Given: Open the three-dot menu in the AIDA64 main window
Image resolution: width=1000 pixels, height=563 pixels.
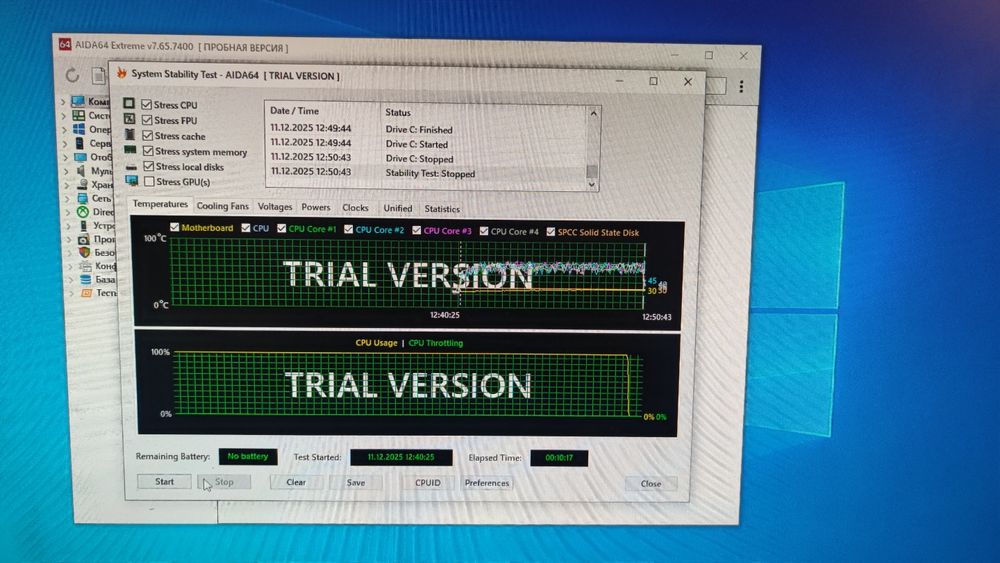Looking at the screenshot, I should (741, 86).
